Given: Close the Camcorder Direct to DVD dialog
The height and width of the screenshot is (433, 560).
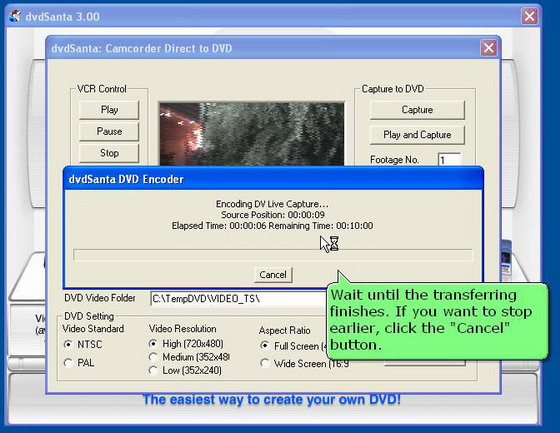Looking at the screenshot, I should click(489, 48).
